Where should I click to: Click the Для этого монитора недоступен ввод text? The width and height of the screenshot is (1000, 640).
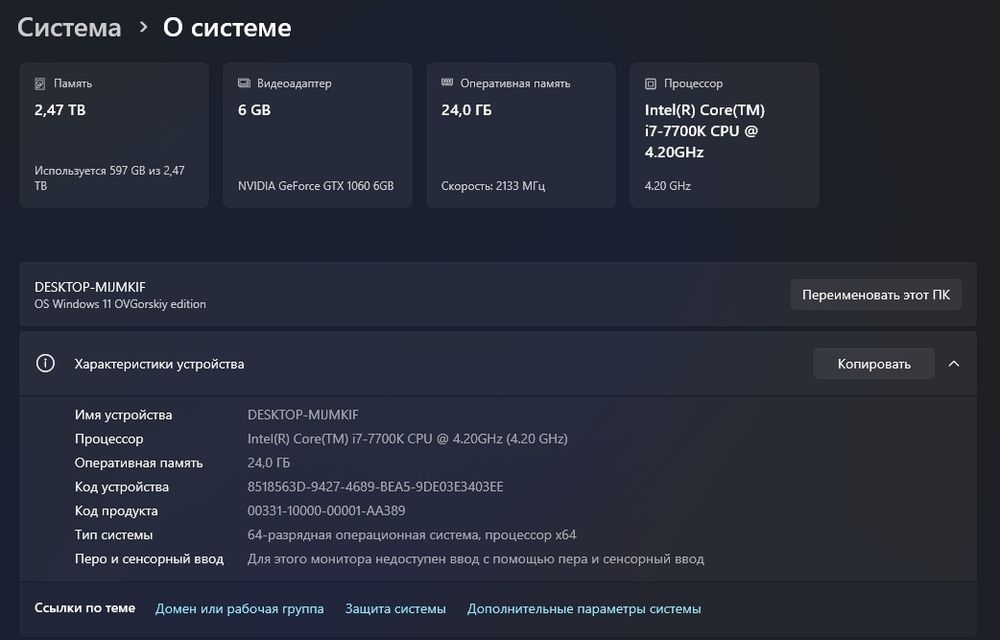pos(476,559)
